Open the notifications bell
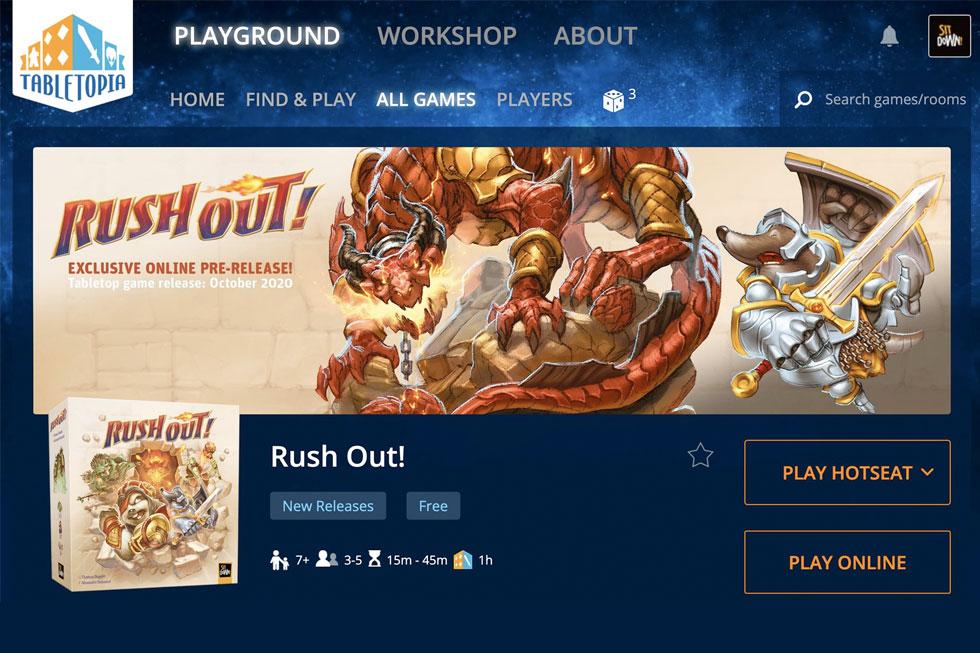The height and width of the screenshot is (653, 980). point(889,36)
